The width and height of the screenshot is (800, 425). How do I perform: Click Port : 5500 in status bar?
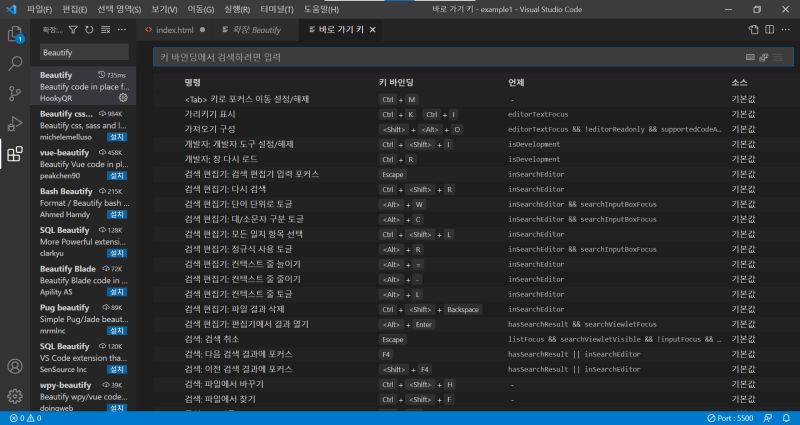(730, 418)
